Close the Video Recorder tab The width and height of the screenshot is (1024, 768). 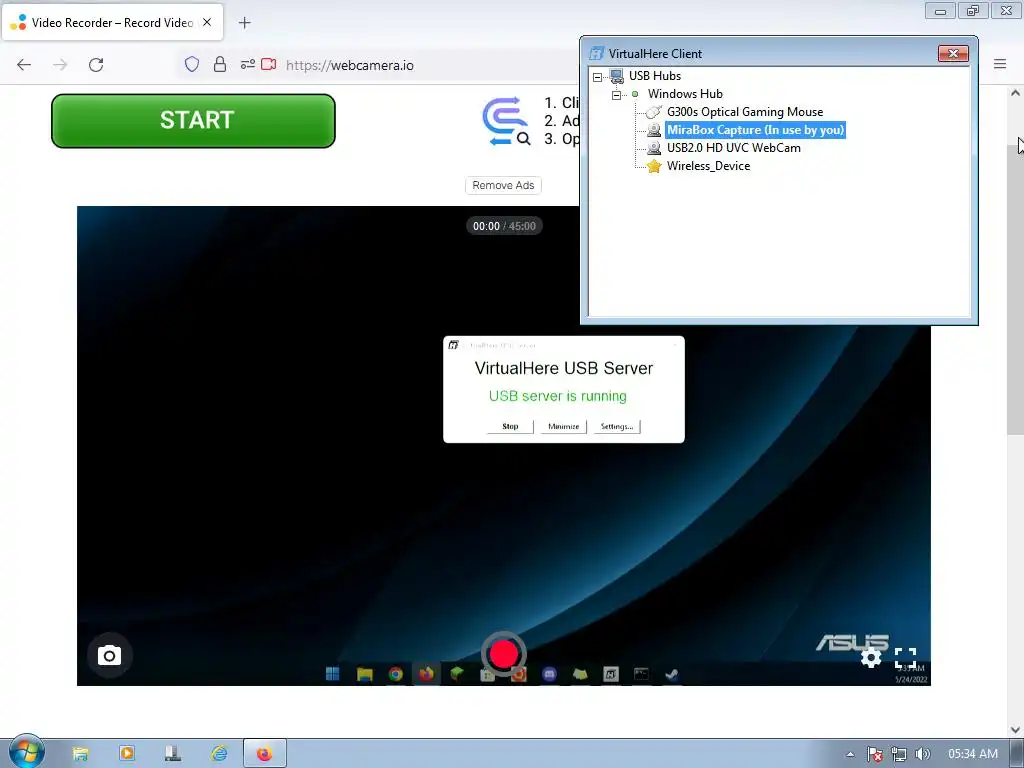click(x=207, y=22)
